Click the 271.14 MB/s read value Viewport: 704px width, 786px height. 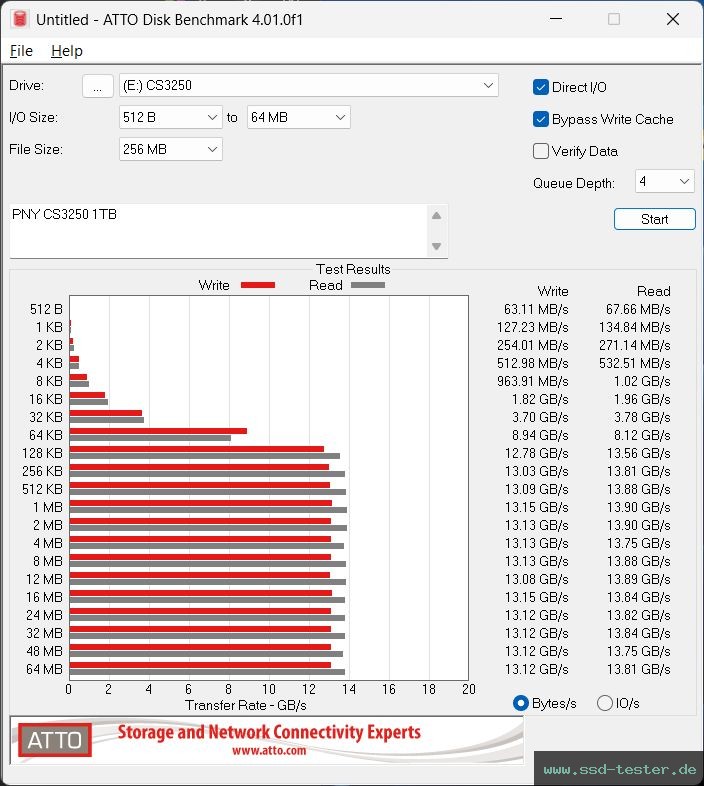tap(634, 345)
